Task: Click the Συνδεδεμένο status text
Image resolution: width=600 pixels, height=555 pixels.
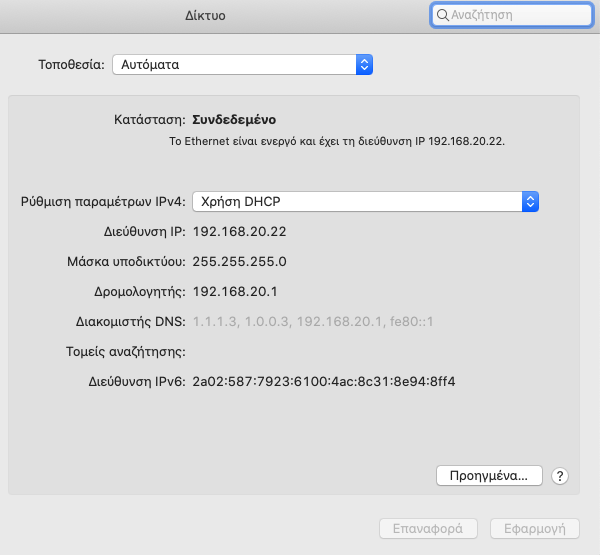Action: pyautogui.click(x=234, y=120)
